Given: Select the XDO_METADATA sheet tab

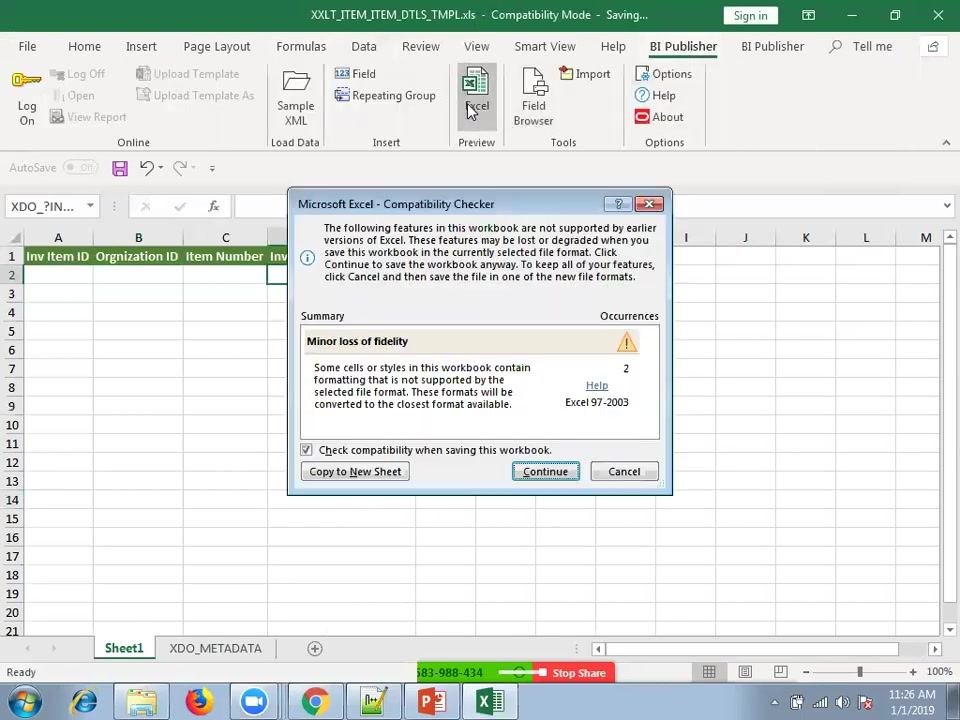Looking at the screenshot, I should click(x=216, y=648).
